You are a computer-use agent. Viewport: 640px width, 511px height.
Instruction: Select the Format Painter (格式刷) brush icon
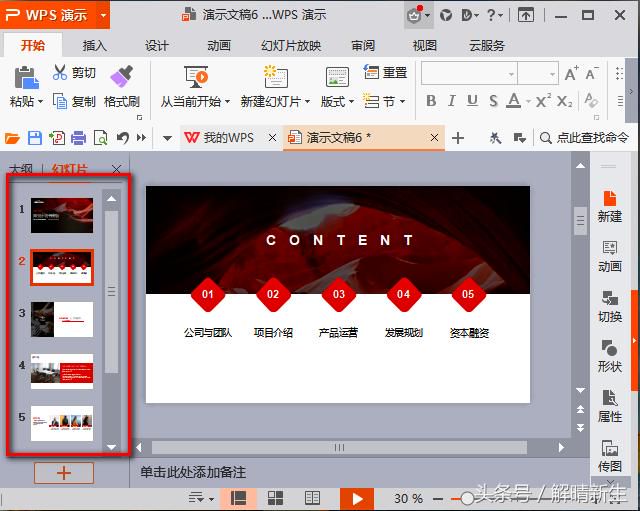pyautogui.click(x=122, y=76)
